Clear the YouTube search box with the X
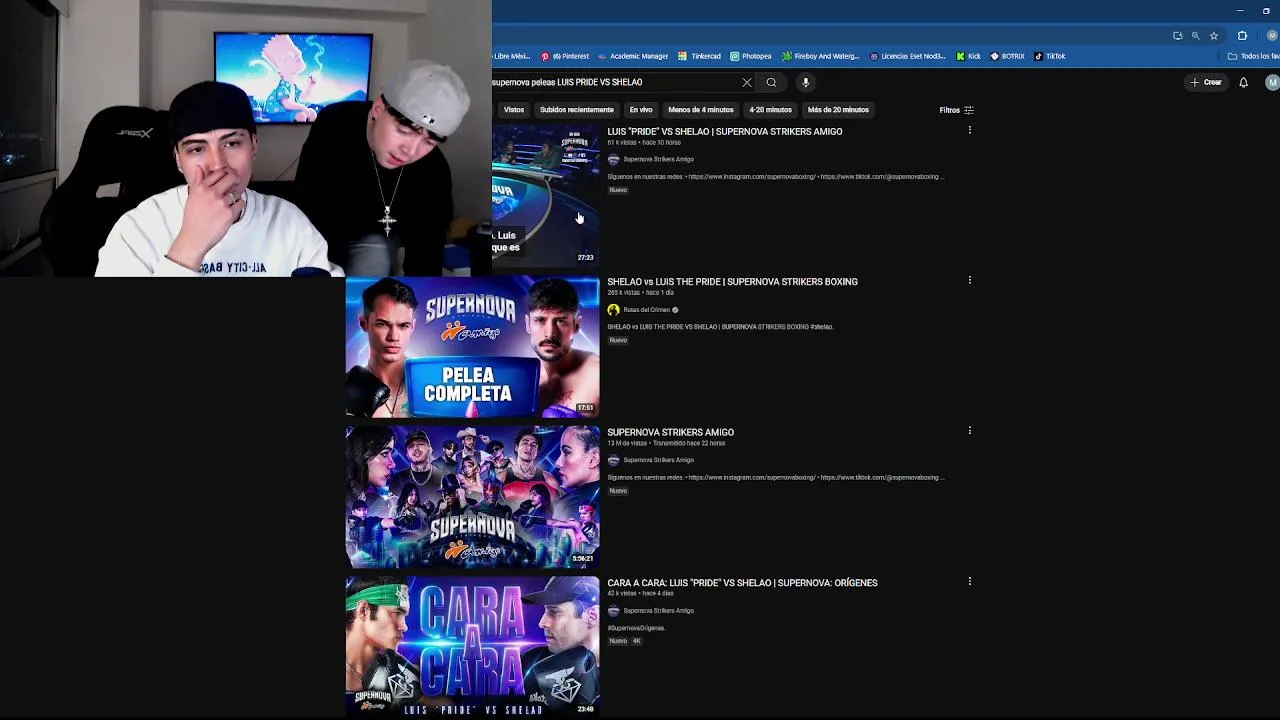 click(746, 82)
